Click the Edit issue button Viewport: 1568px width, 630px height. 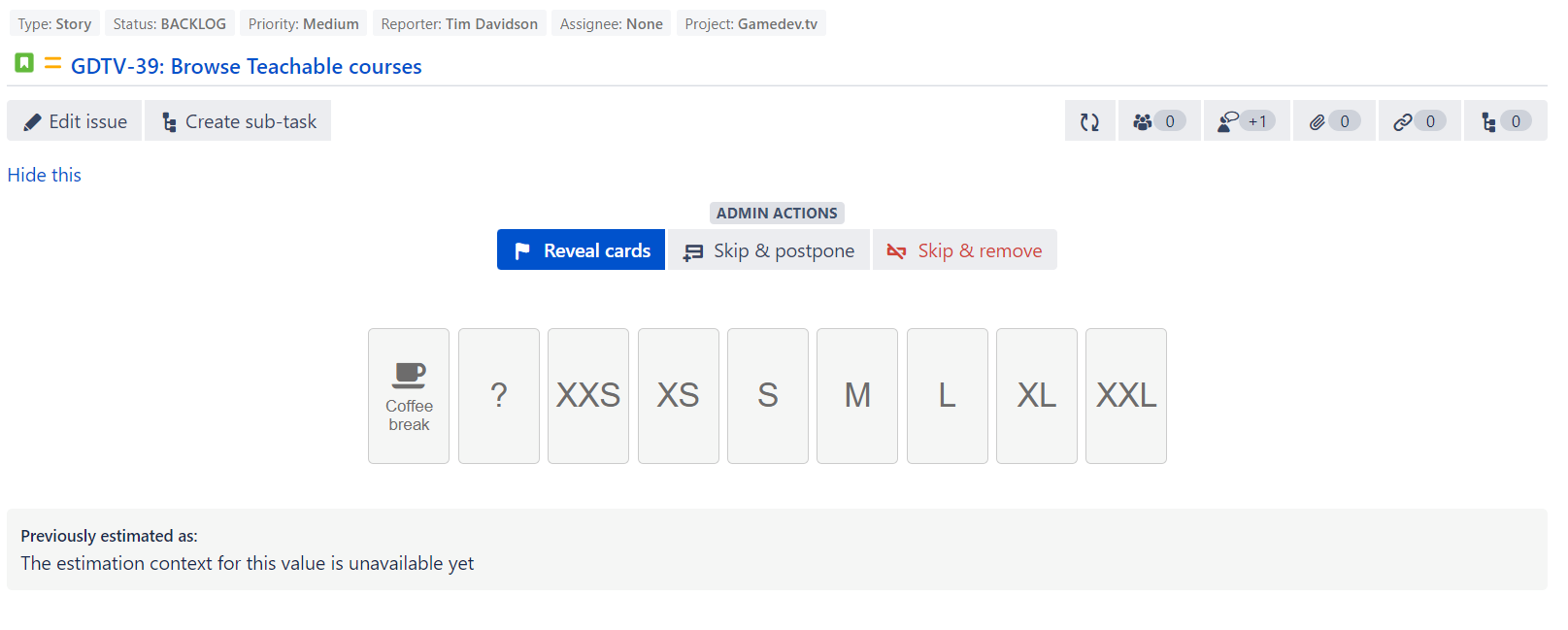click(75, 121)
